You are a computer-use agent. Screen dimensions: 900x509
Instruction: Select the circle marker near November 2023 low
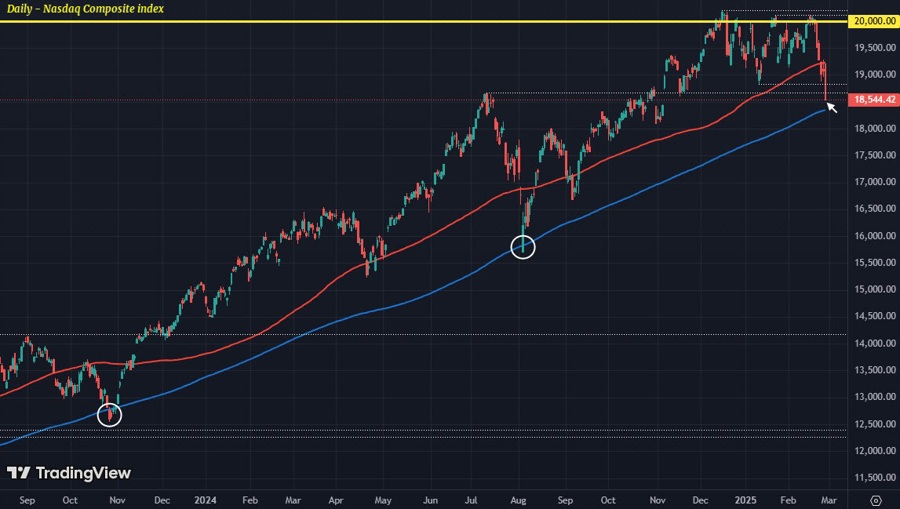point(110,414)
